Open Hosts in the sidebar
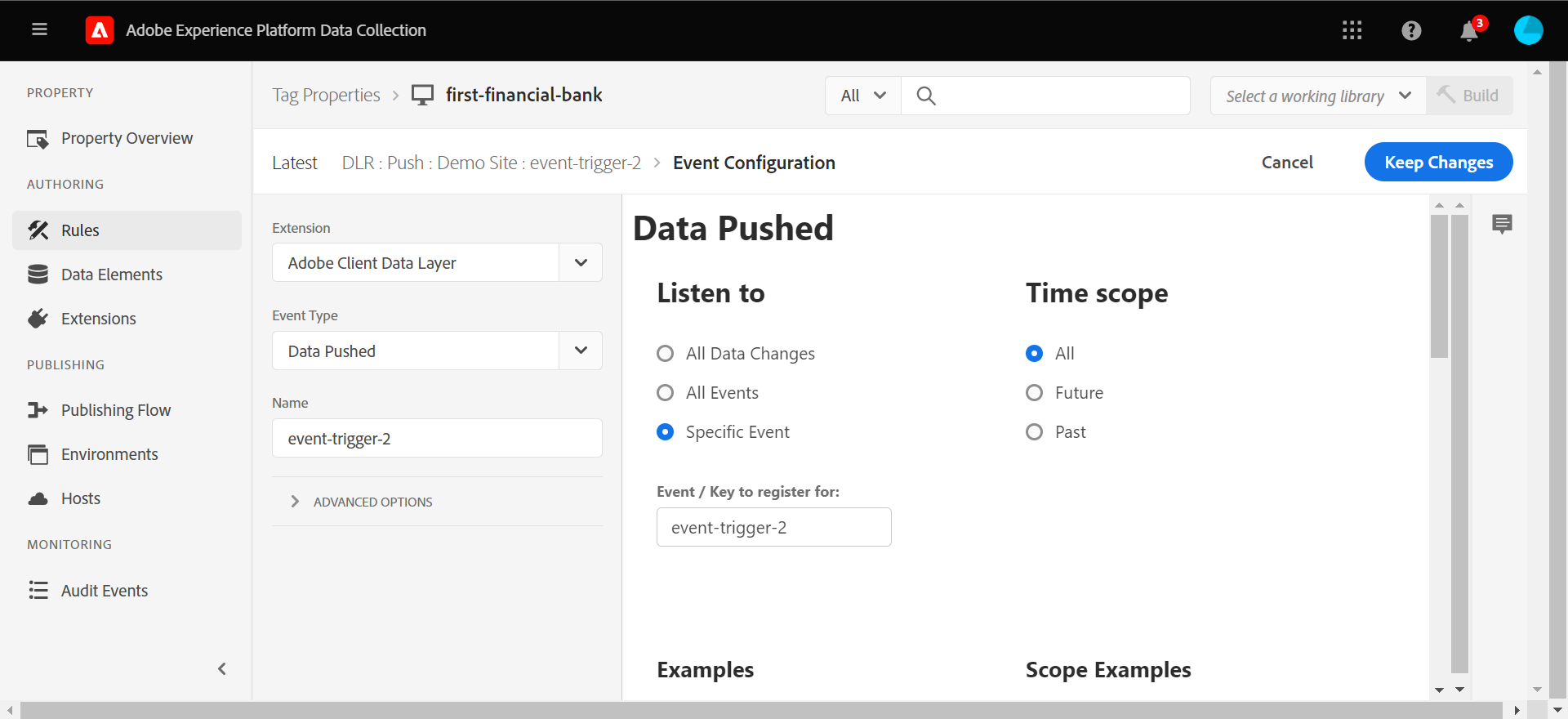The height and width of the screenshot is (719, 1568). pyautogui.click(x=127, y=498)
